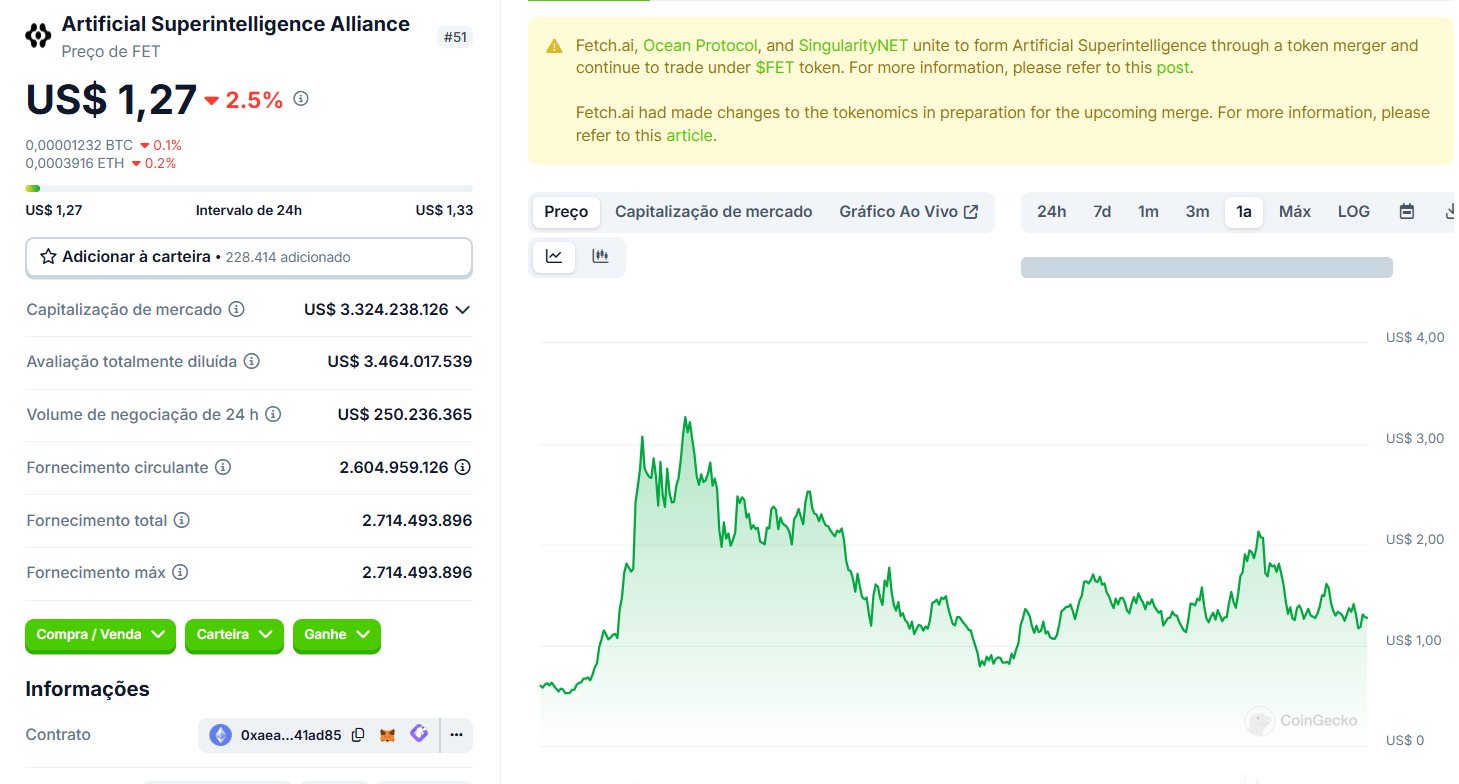Open the 'article' link in notice
Viewport: 1459px width, 784px height.
[x=689, y=135]
